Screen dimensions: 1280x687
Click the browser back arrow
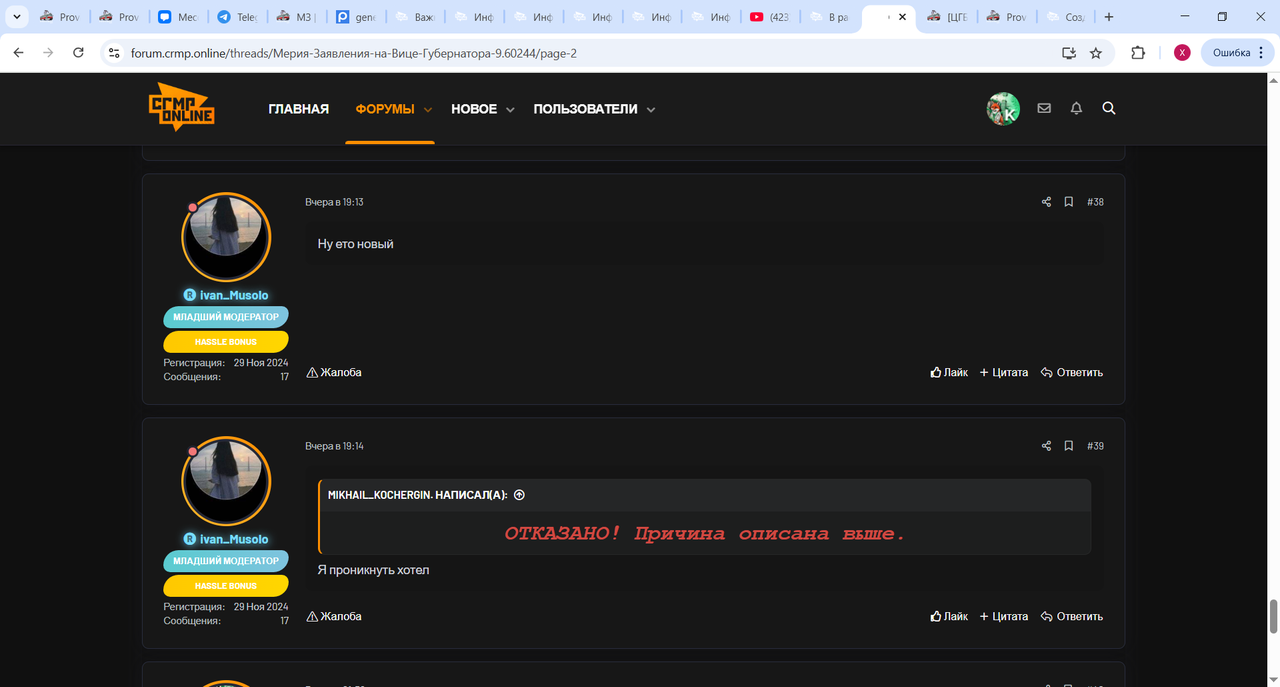point(18,53)
